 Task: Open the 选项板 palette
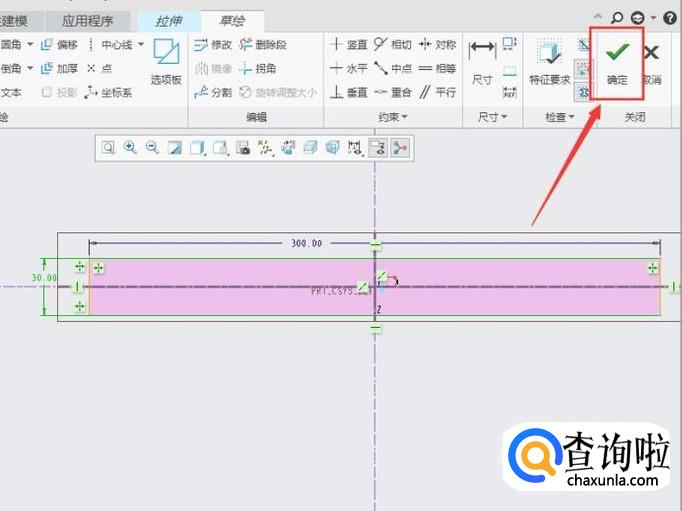point(166,62)
